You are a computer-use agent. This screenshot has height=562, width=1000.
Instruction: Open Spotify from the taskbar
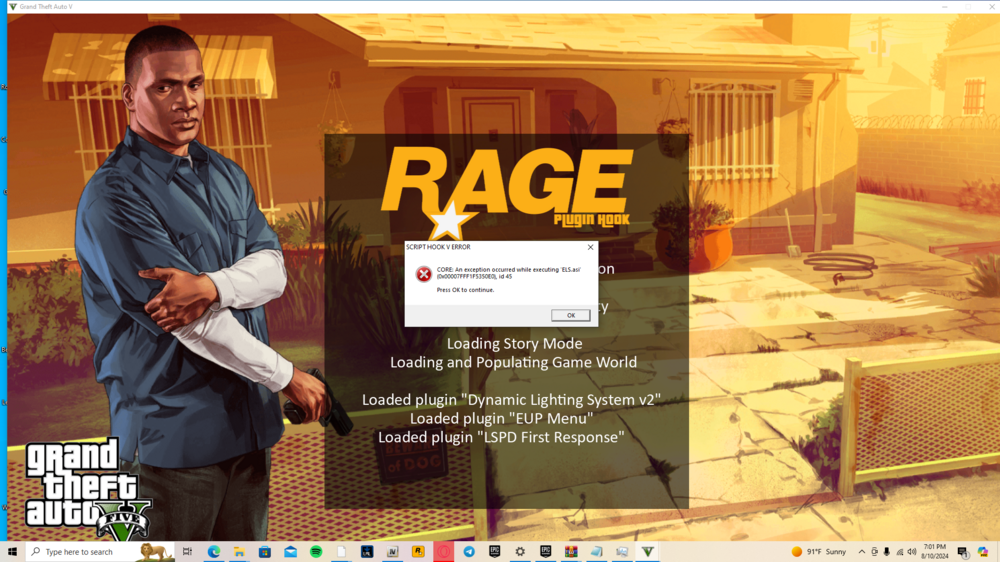click(316, 552)
